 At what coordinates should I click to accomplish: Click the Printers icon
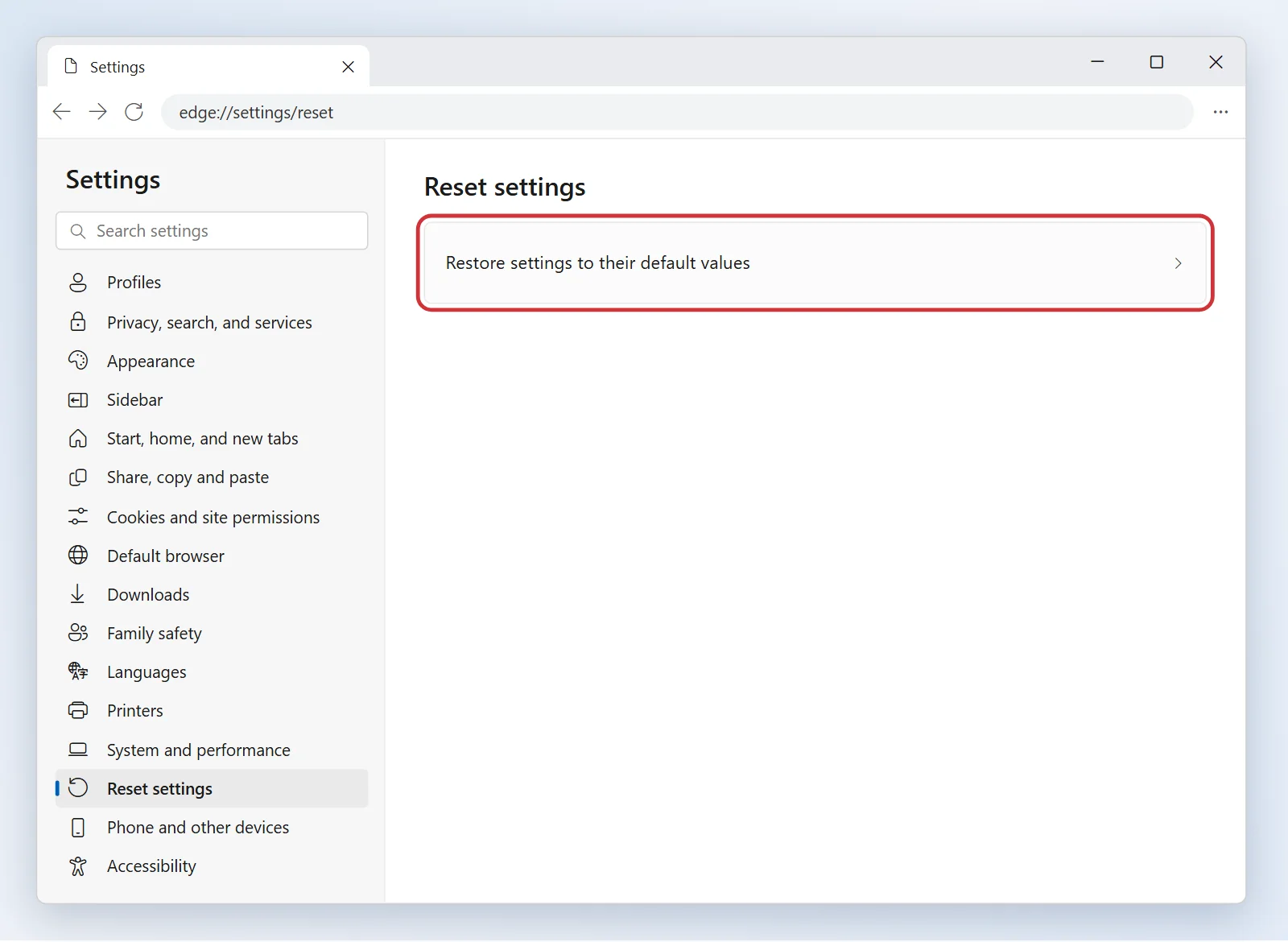pyautogui.click(x=78, y=711)
